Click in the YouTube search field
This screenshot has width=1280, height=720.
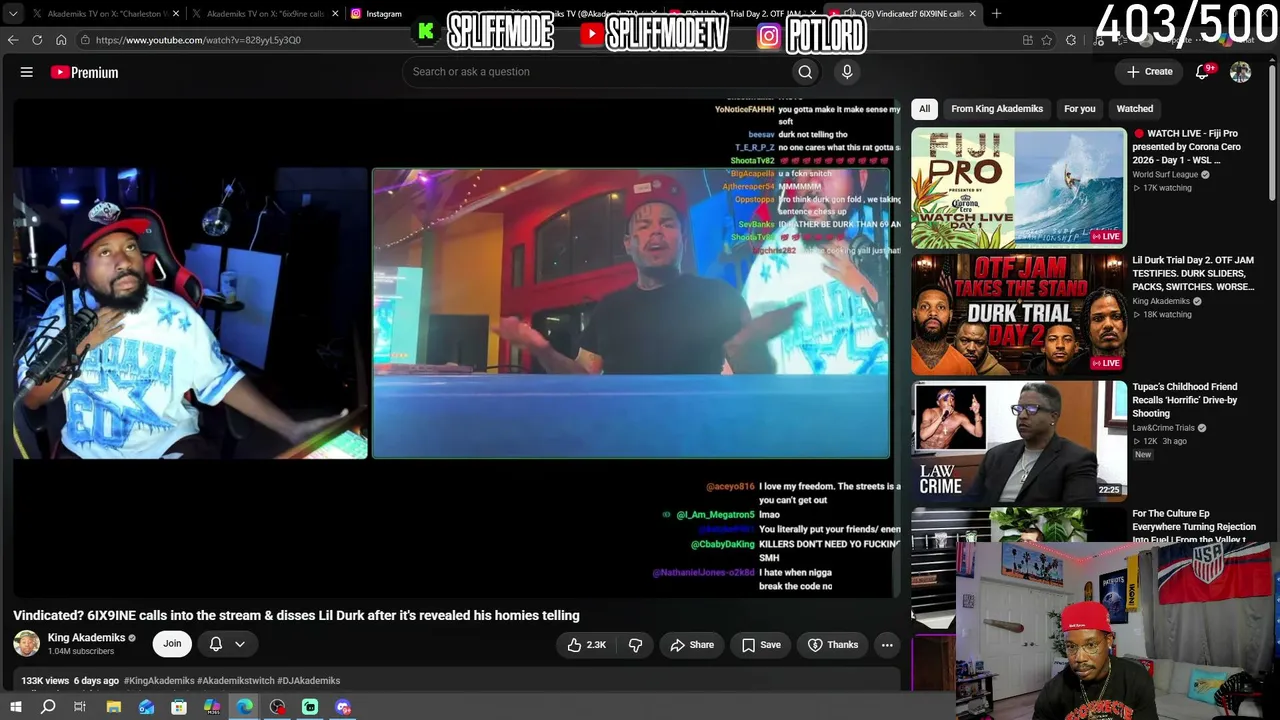pyautogui.click(x=595, y=72)
